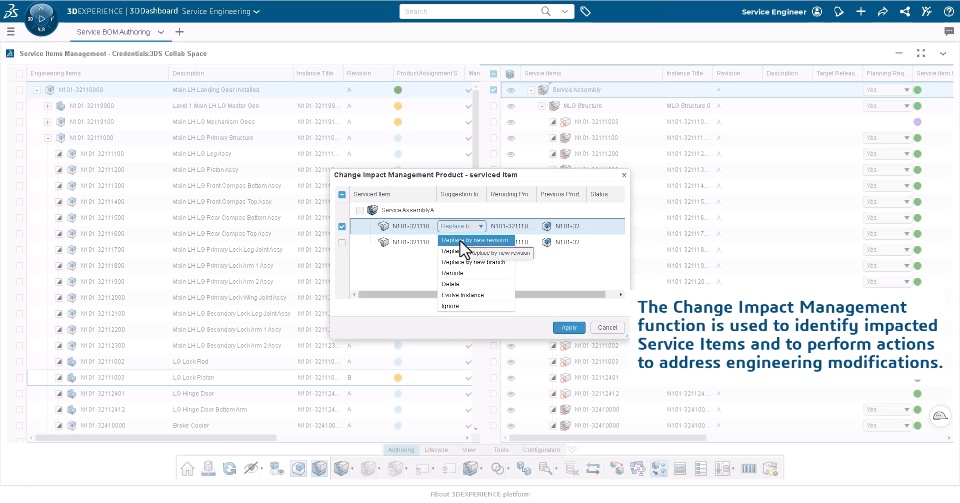Uncheck the Service Assembly row checkbox
960x503 pixels.
(493, 90)
